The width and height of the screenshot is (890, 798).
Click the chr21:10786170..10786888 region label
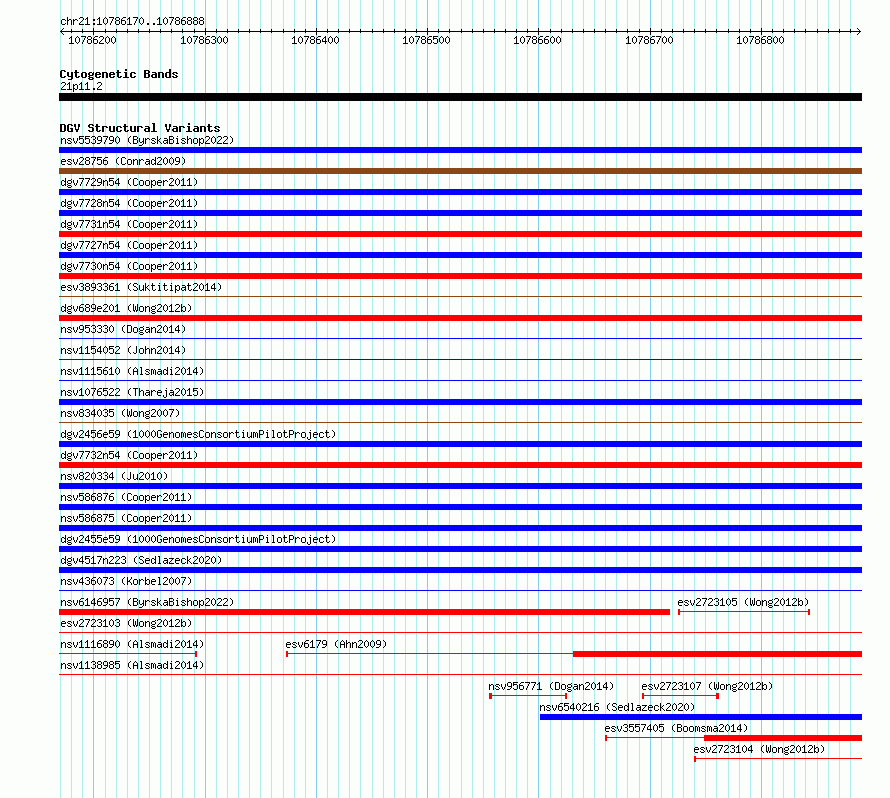pos(132,22)
